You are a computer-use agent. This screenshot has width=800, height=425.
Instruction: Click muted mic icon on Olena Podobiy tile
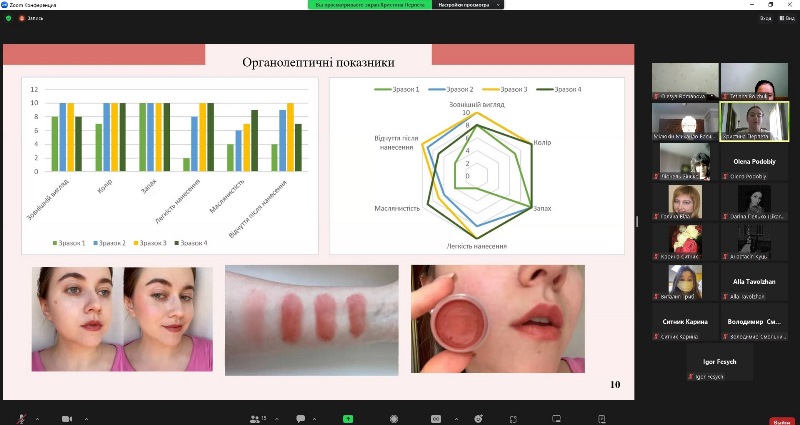[x=726, y=177]
